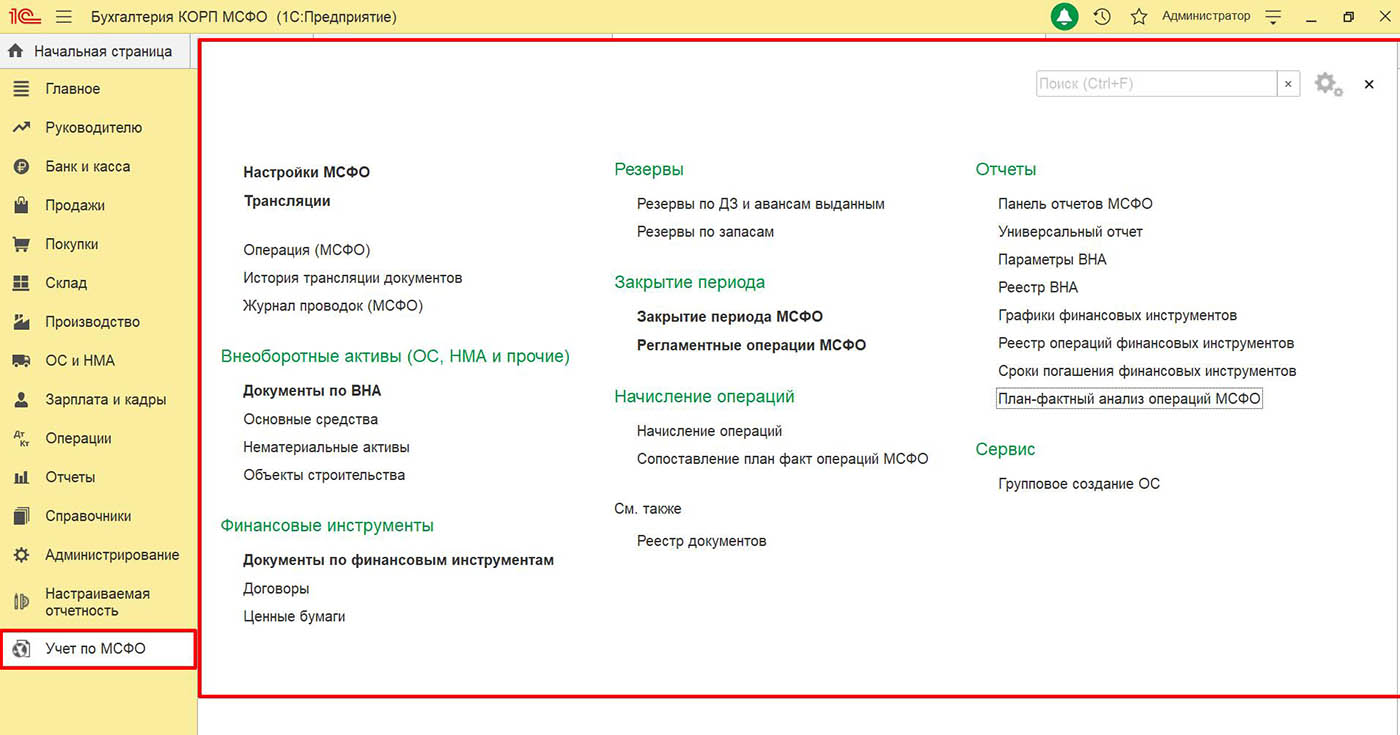Open История трансляции документов
1400x735 pixels.
click(353, 278)
